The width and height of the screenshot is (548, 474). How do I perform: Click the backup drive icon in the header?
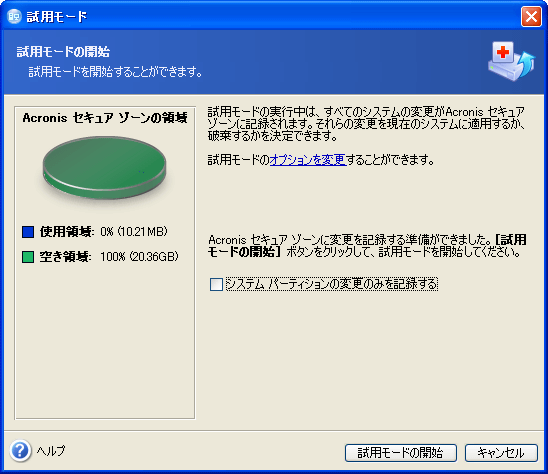[x=511, y=62]
